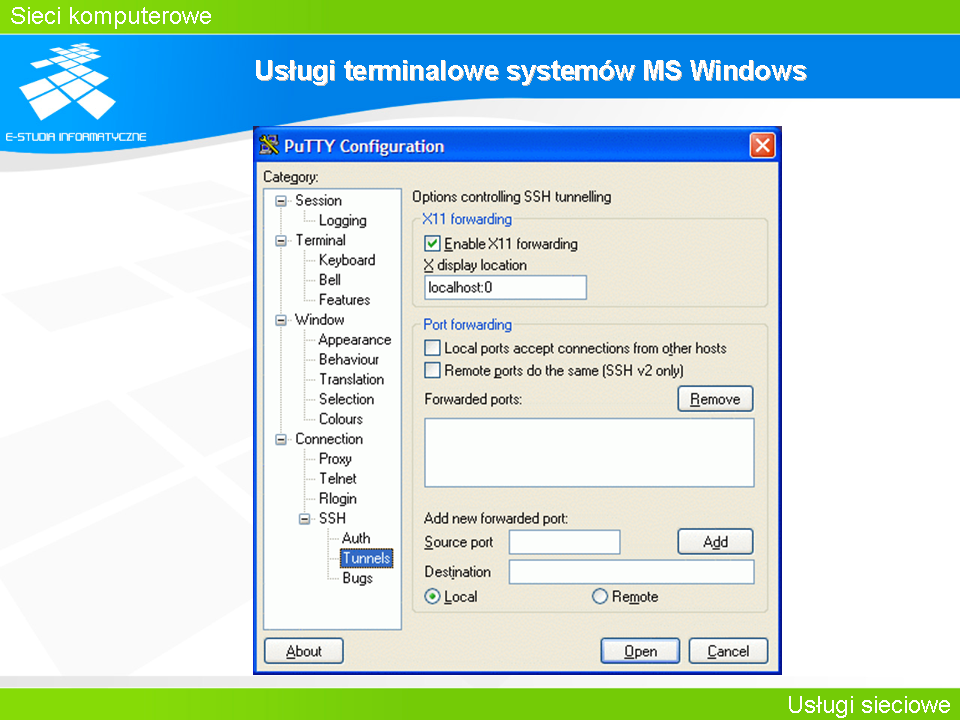Click the 'Category:' label
The image size is (960, 720).
(291, 178)
